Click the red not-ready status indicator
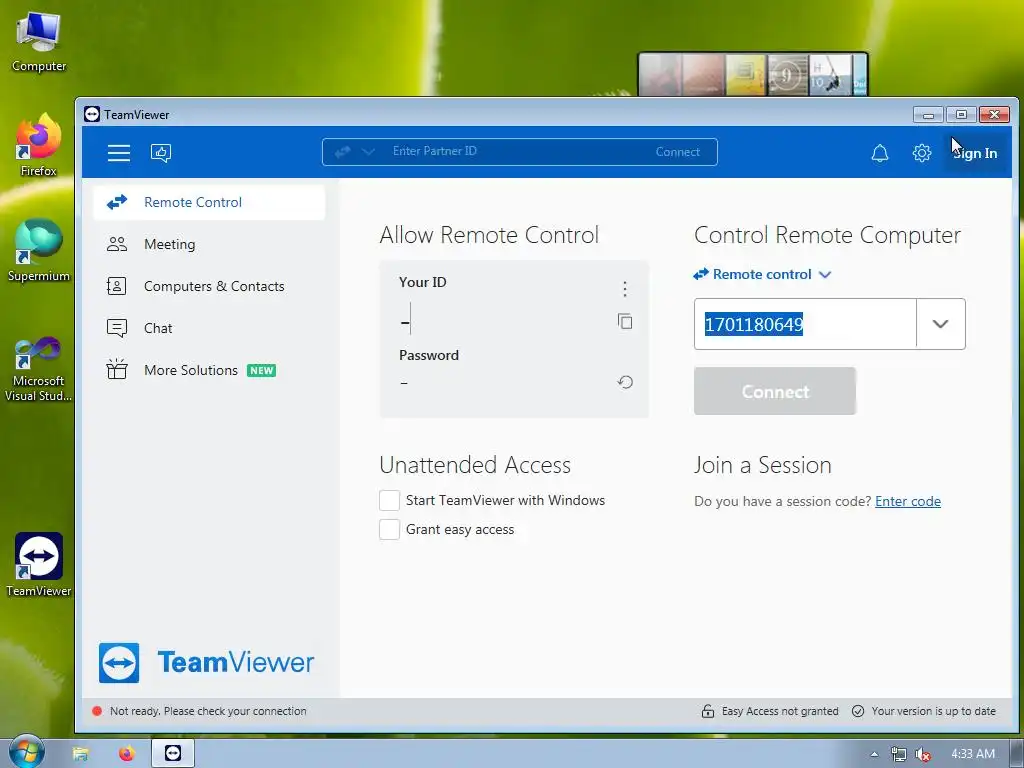This screenshot has height=768, width=1024. click(97, 711)
